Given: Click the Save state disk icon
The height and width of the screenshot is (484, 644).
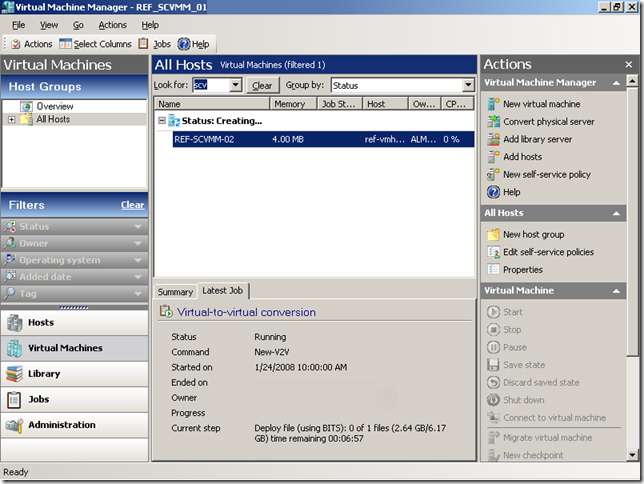Looking at the screenshot, I should coord(493,365).
